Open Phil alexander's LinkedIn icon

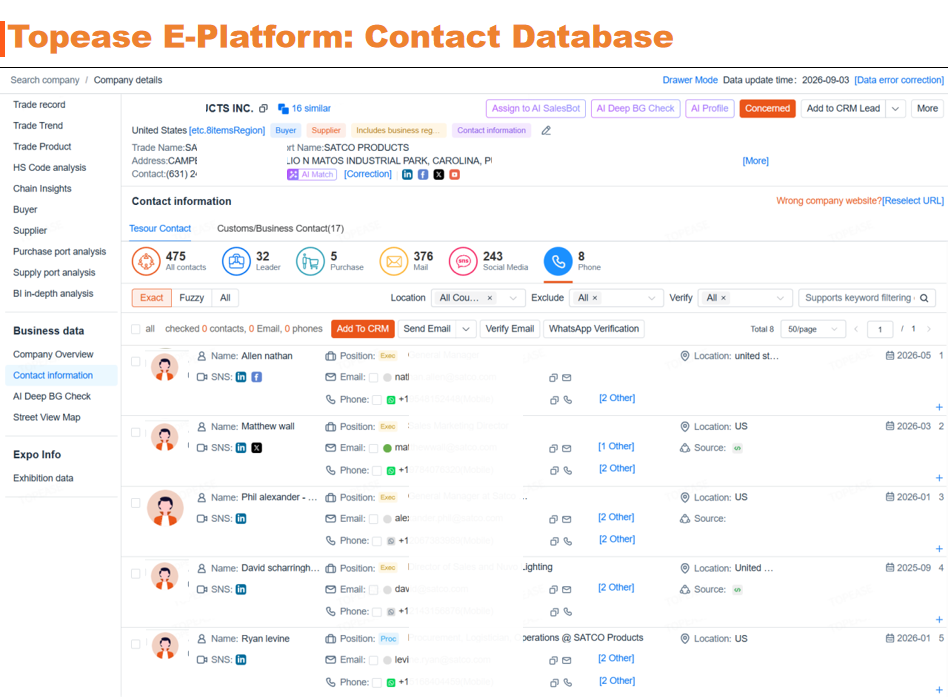click(x=241, y=519)
